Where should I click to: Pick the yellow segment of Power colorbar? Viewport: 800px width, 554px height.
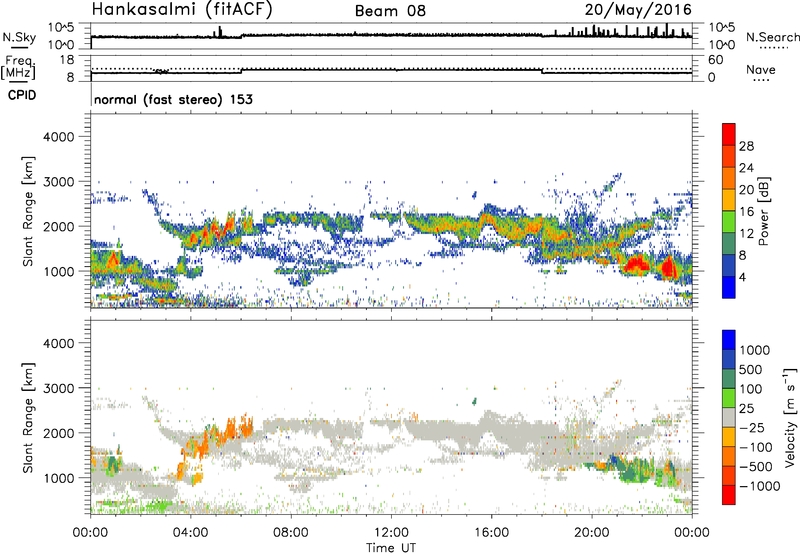click(x=729, y=199)
